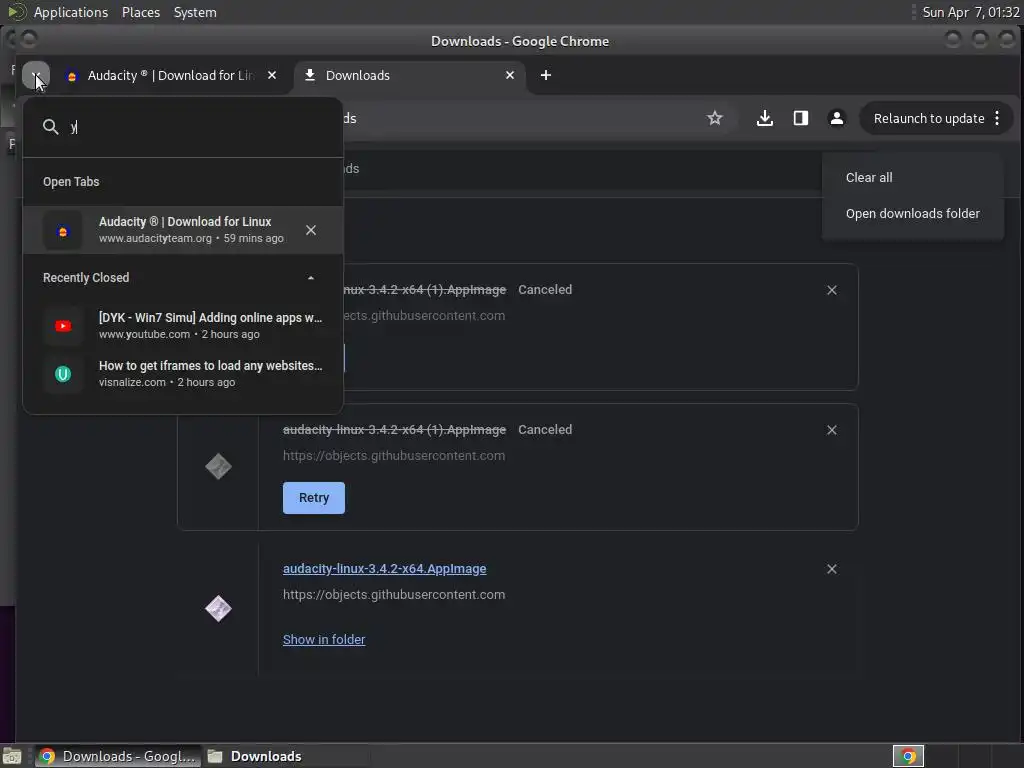The height and width of the screenshot is (768, 1024).
Task: Choose Open downloads folder
Action: 912,214
